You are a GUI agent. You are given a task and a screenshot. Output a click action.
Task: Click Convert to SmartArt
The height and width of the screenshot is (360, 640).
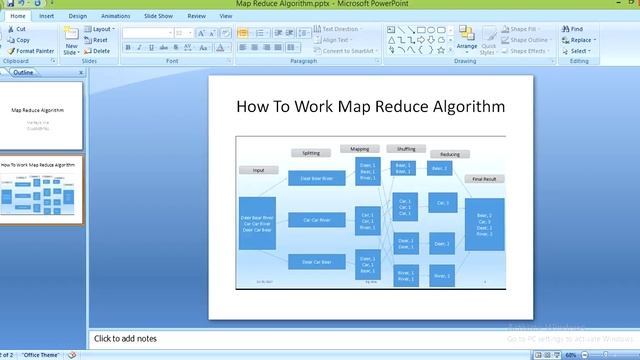(x=346, y=51)
